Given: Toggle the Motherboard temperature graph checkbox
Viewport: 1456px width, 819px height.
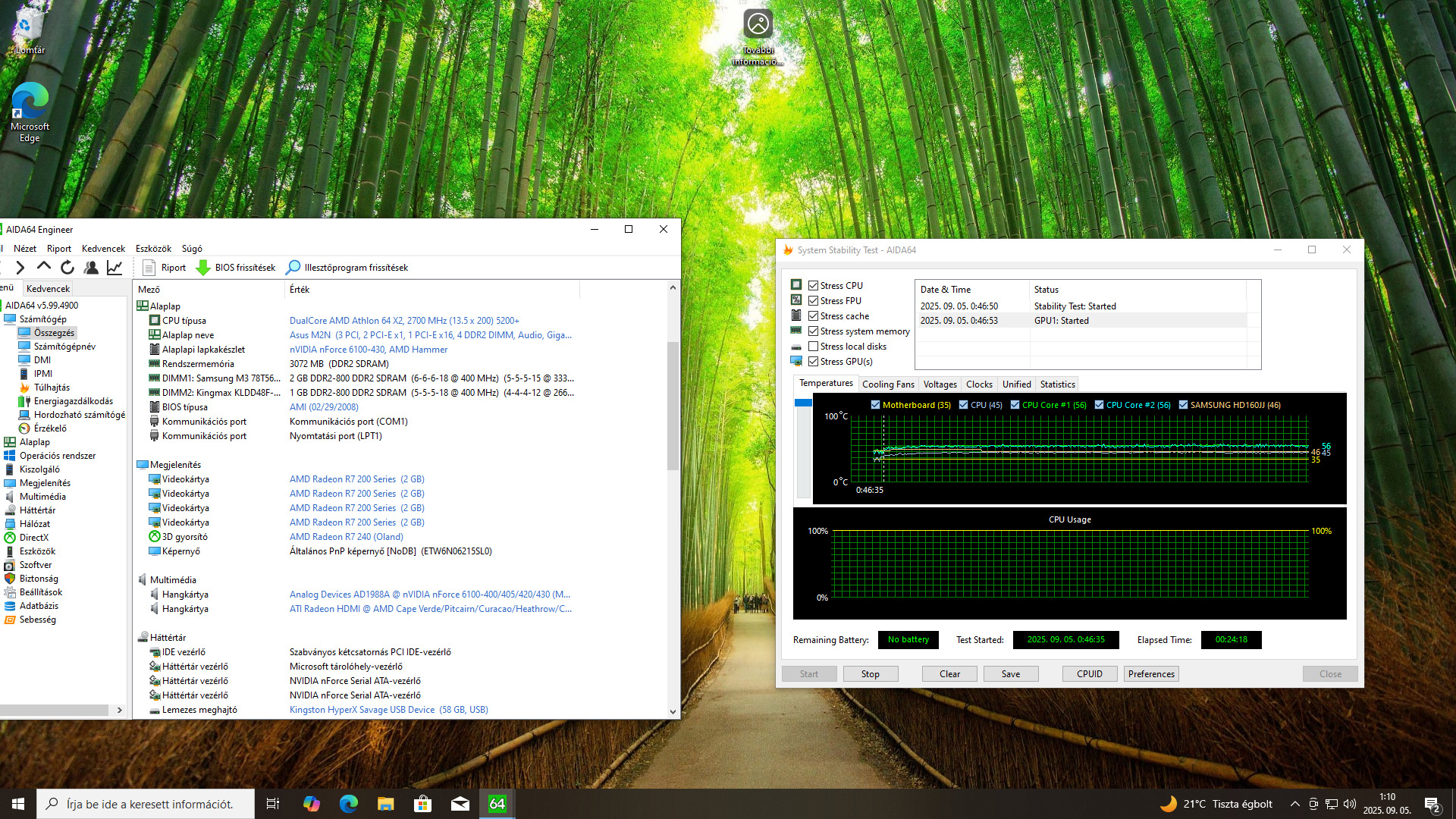Looking at the screenshot, I should 876,405.
